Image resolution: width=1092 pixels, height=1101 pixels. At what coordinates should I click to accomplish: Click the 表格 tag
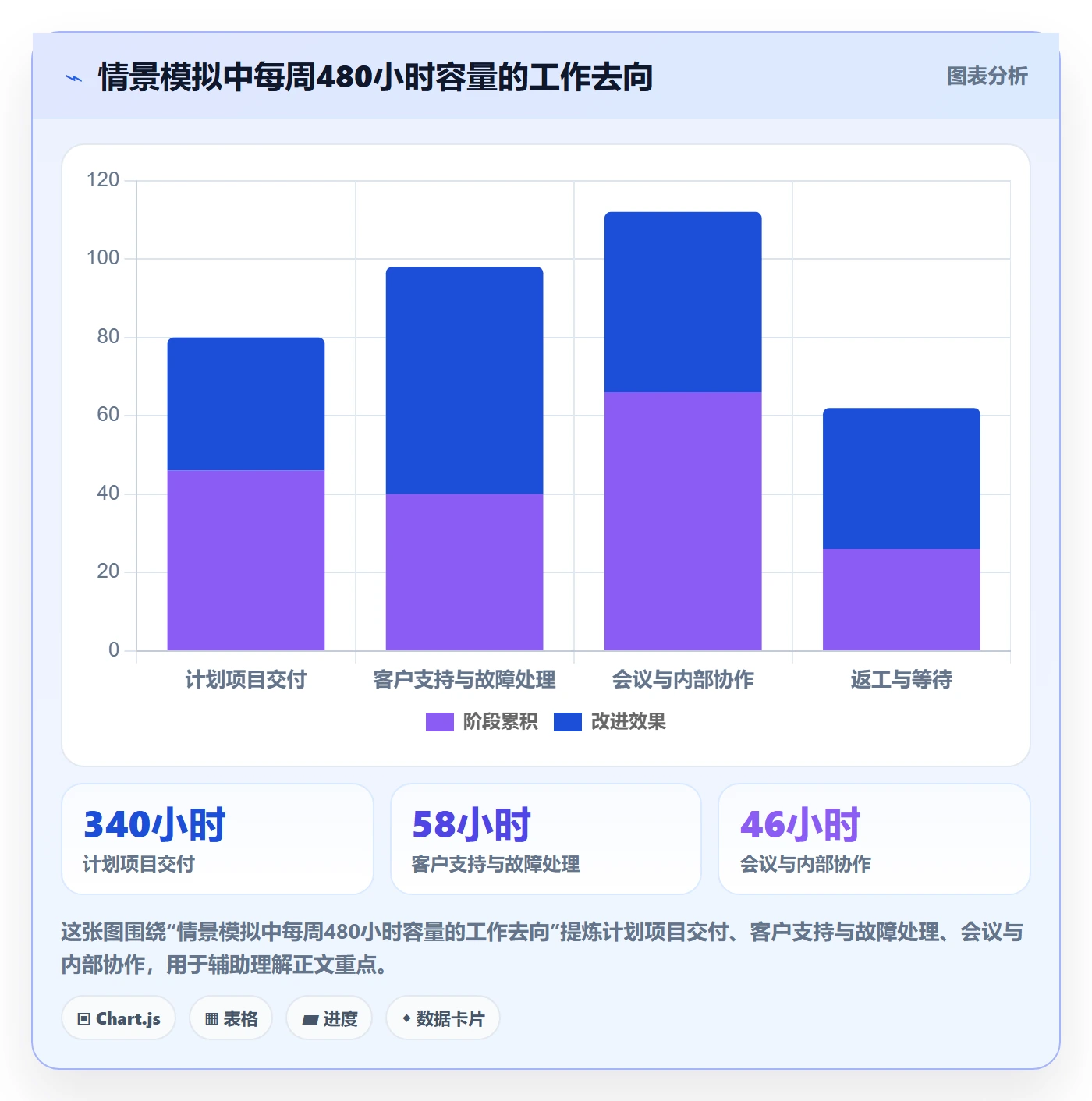pyautogui.click(x=231, y=1018)
